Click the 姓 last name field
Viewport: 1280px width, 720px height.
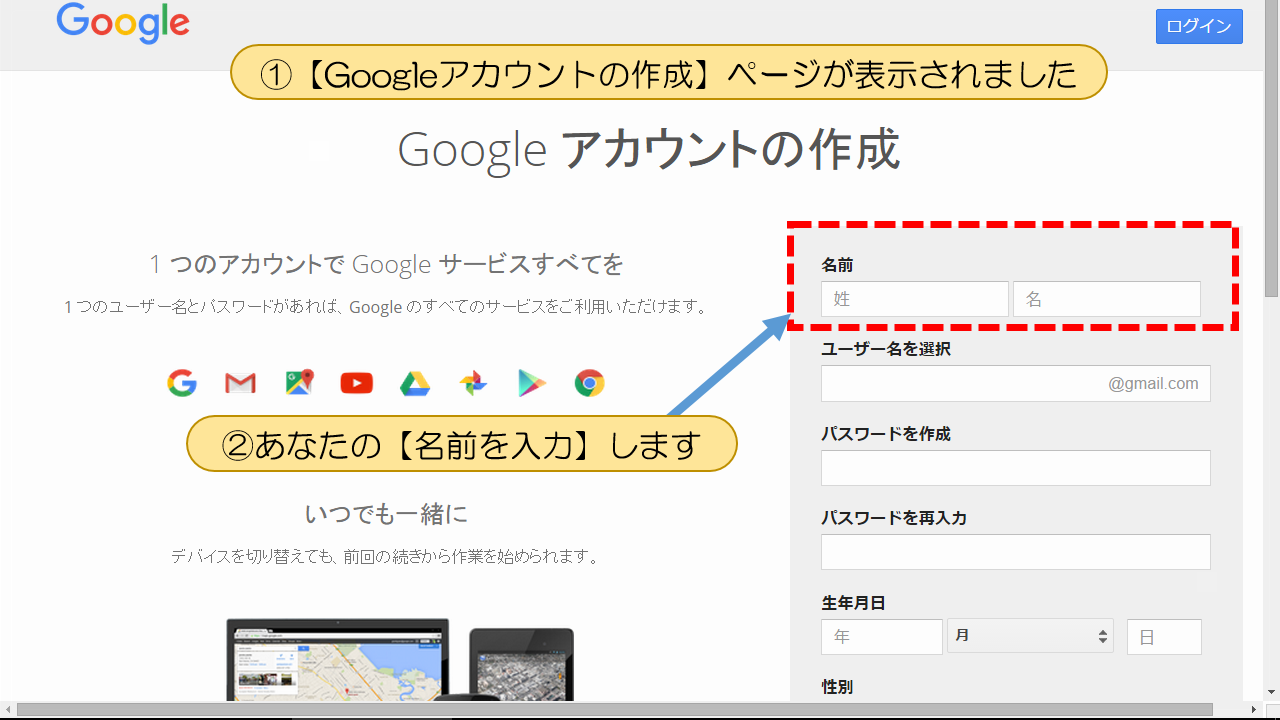tap(915, 299)
